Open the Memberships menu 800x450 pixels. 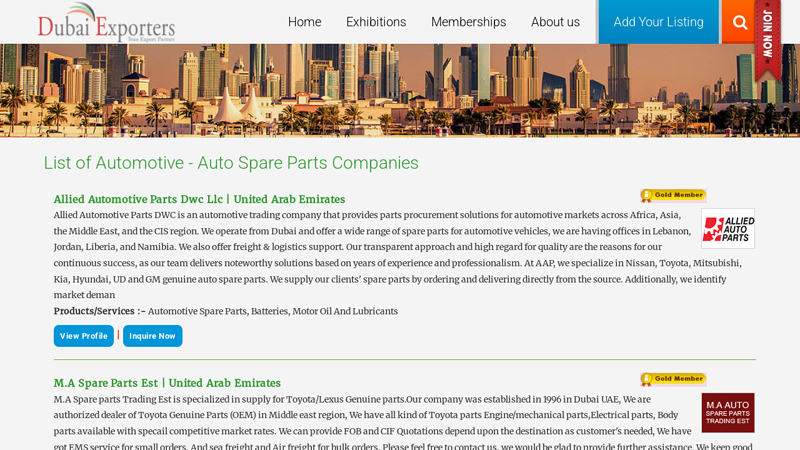[468, 22]
